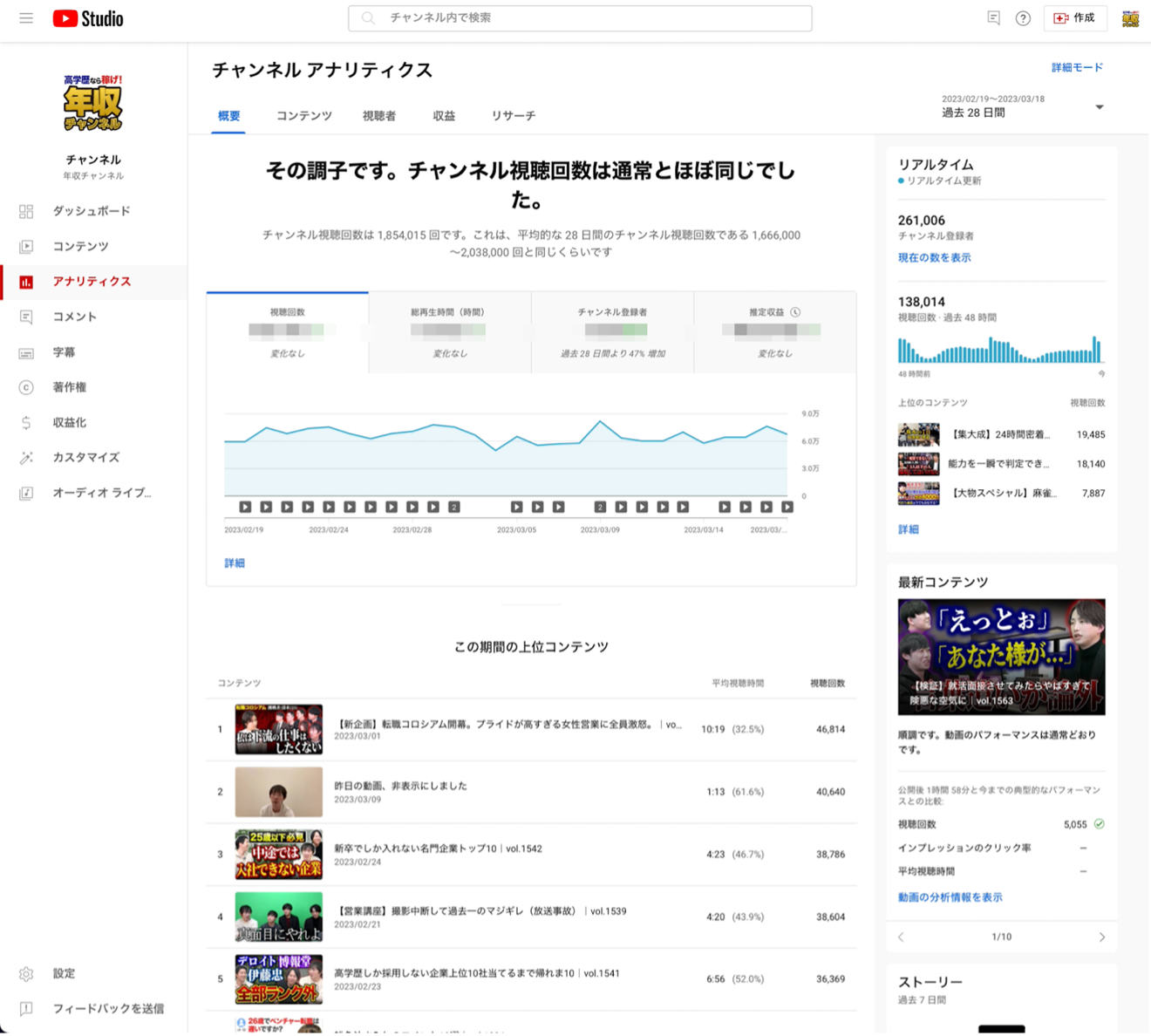Click 現在の数を表示 link
The height and width of the screenshot is (1036, 1151).
tap(934, 257)
